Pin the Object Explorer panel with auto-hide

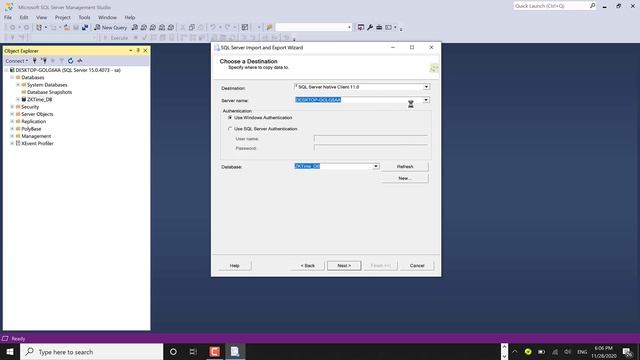(x=138, y=51)
